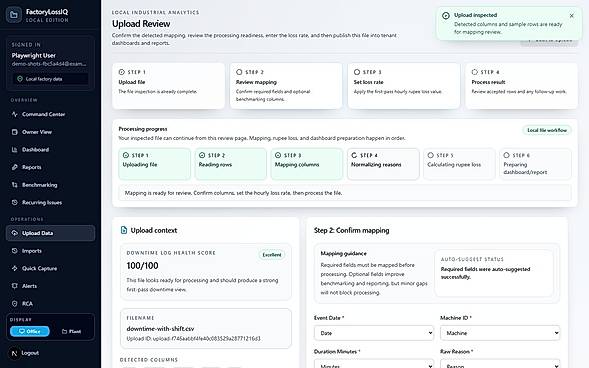Select the Step 2 Review mapping card
Screen dimensions: 589x368
[x=286, y=86]
